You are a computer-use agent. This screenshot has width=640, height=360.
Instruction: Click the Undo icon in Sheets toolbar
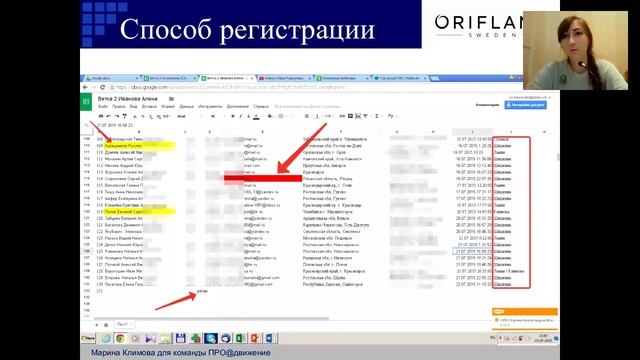click(109, 116)
